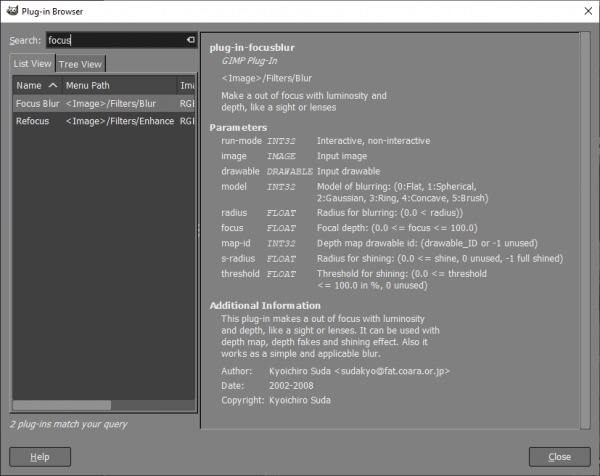600x476 pixels.
Task: Click the 'Additional Information' heading
Action: [x=265, y=306]
